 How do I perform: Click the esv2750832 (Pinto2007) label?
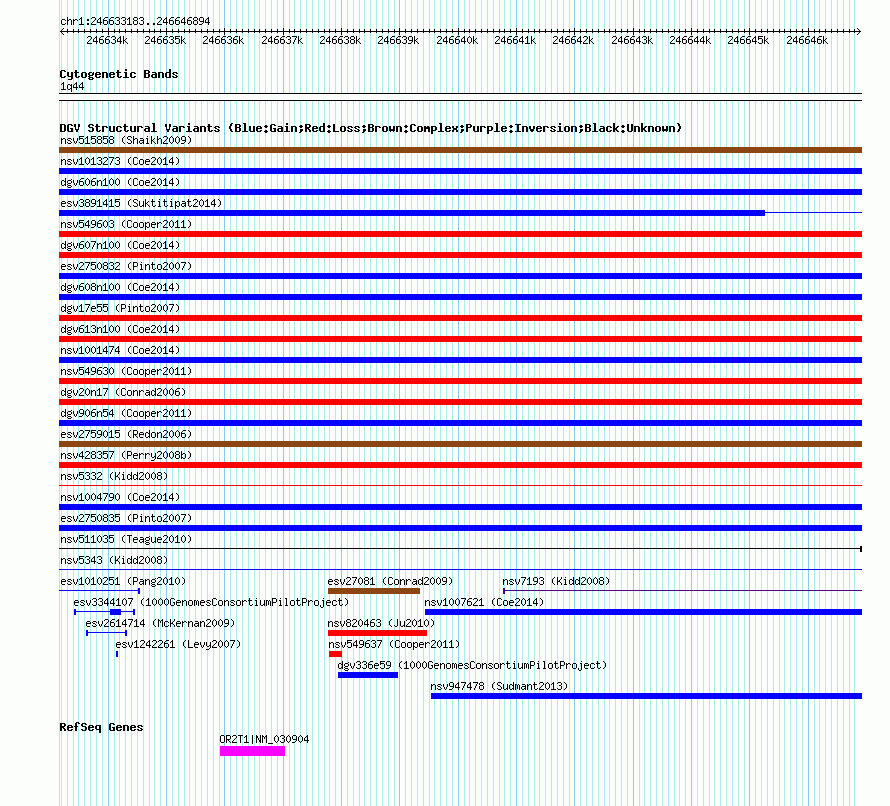(x=126, y=266)
